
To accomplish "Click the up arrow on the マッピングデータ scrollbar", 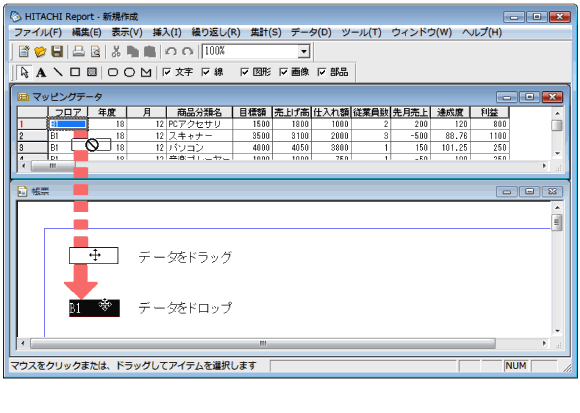I will [557, 113].
